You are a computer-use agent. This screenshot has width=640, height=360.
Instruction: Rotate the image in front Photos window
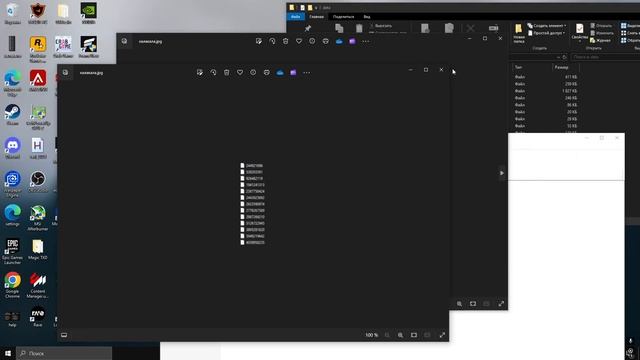[x=213, y=72]
